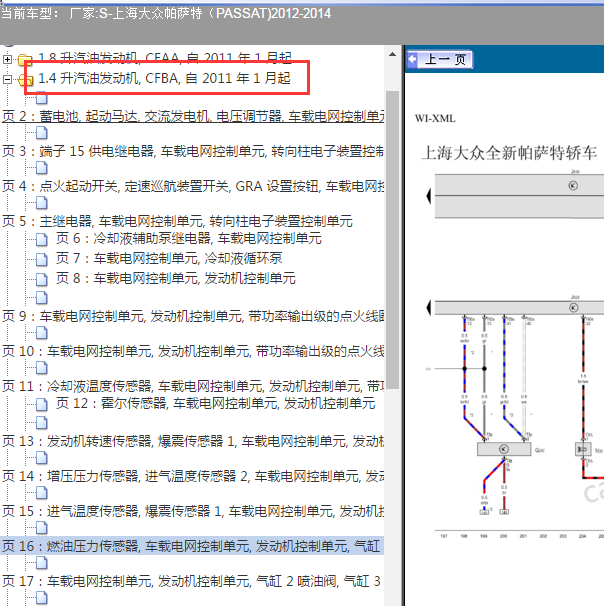The height and width of the screenshot is (606, 604).
Task: Click document icon above 页 9 entry
Action: click(42, 298)
